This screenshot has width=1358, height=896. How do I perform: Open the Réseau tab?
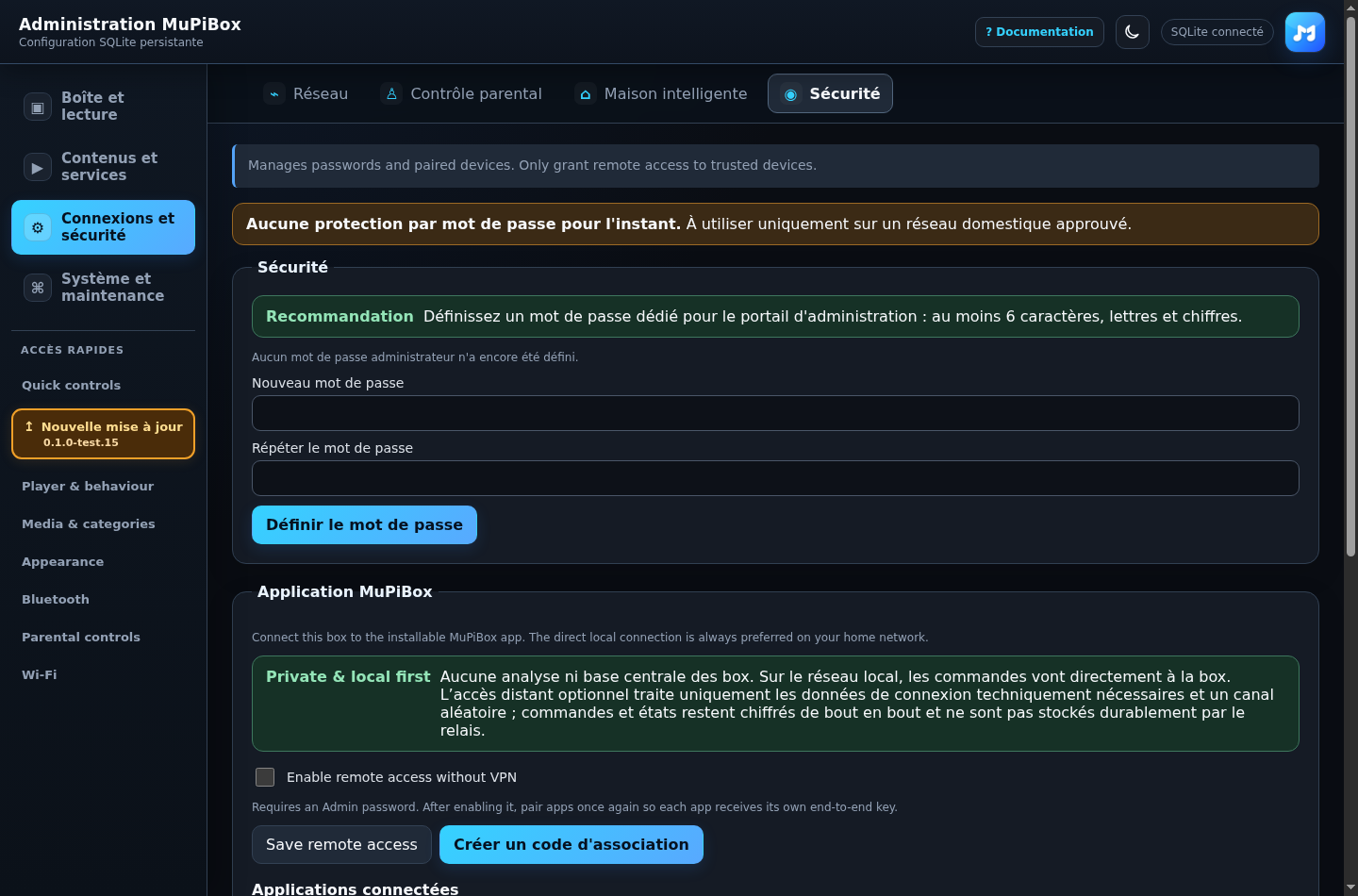(306, 93)
